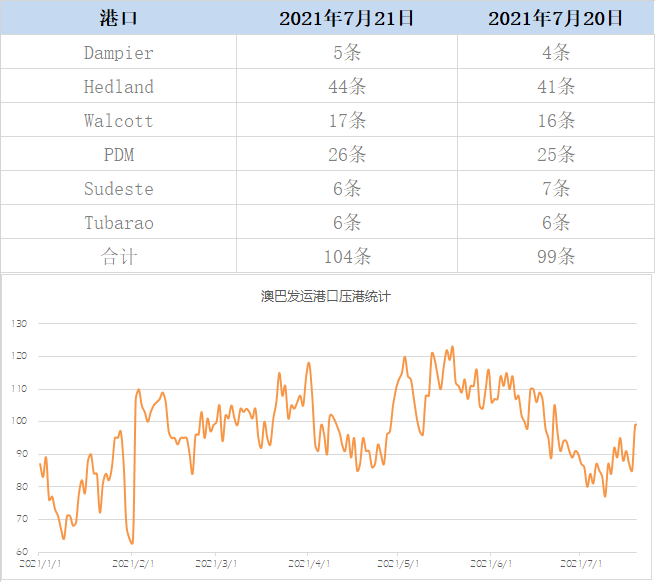The image size is (655, 582).
Task: Click the PDM 26条 value
Action: pos(347,155)
